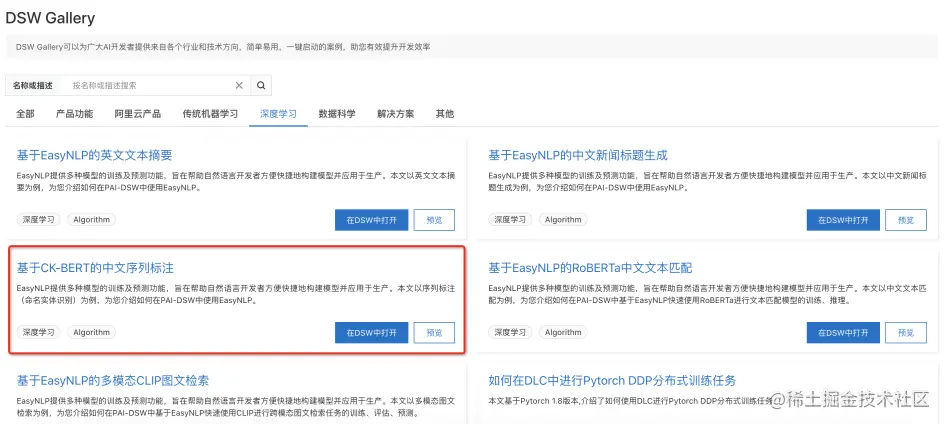Switch to the 阿里云产品 tab
944x424 pixels.
[138, 114]
